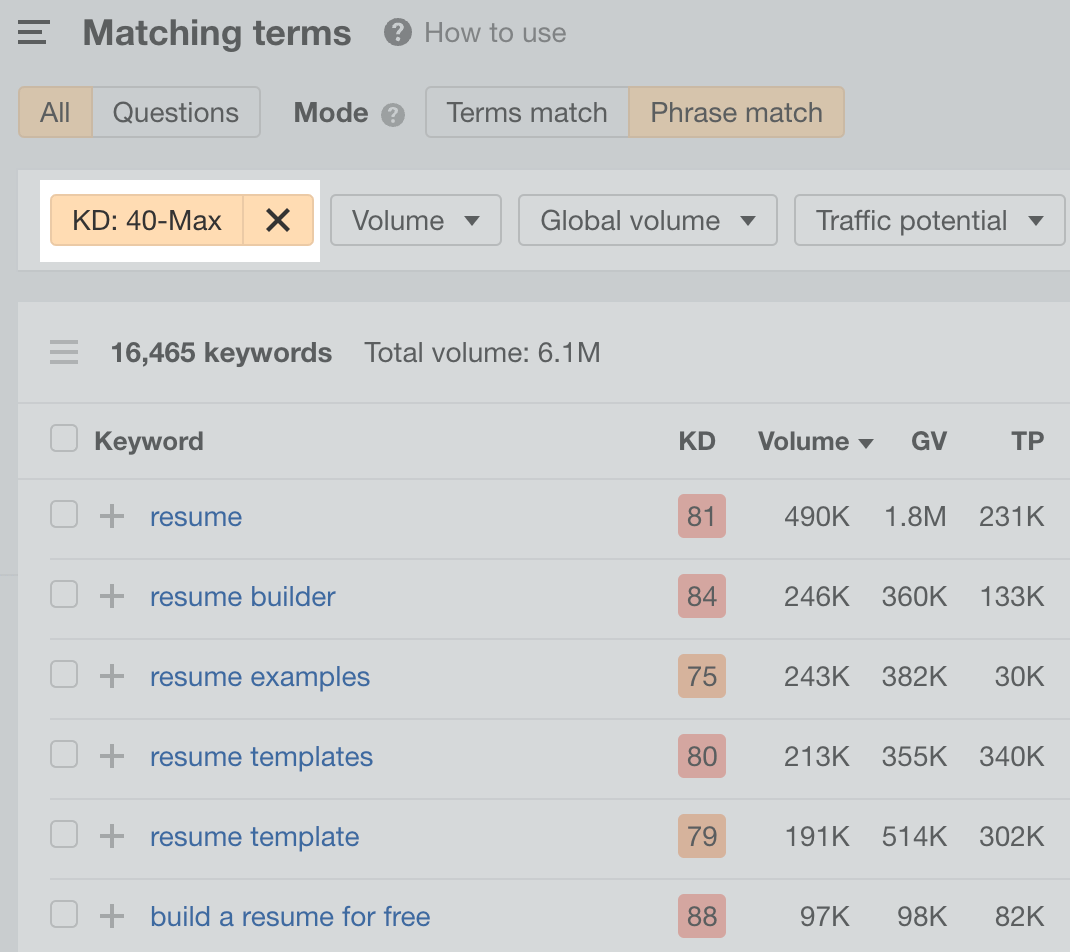
Task: Open the report view options icon above keywords count
Action: click(x=63, y=352)
